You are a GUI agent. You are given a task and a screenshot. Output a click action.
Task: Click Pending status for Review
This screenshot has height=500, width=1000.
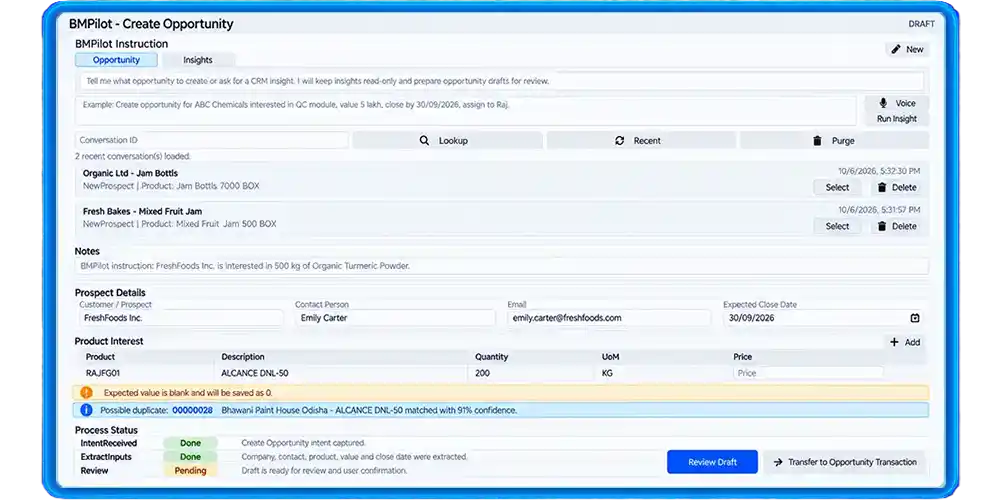(190, 471)
